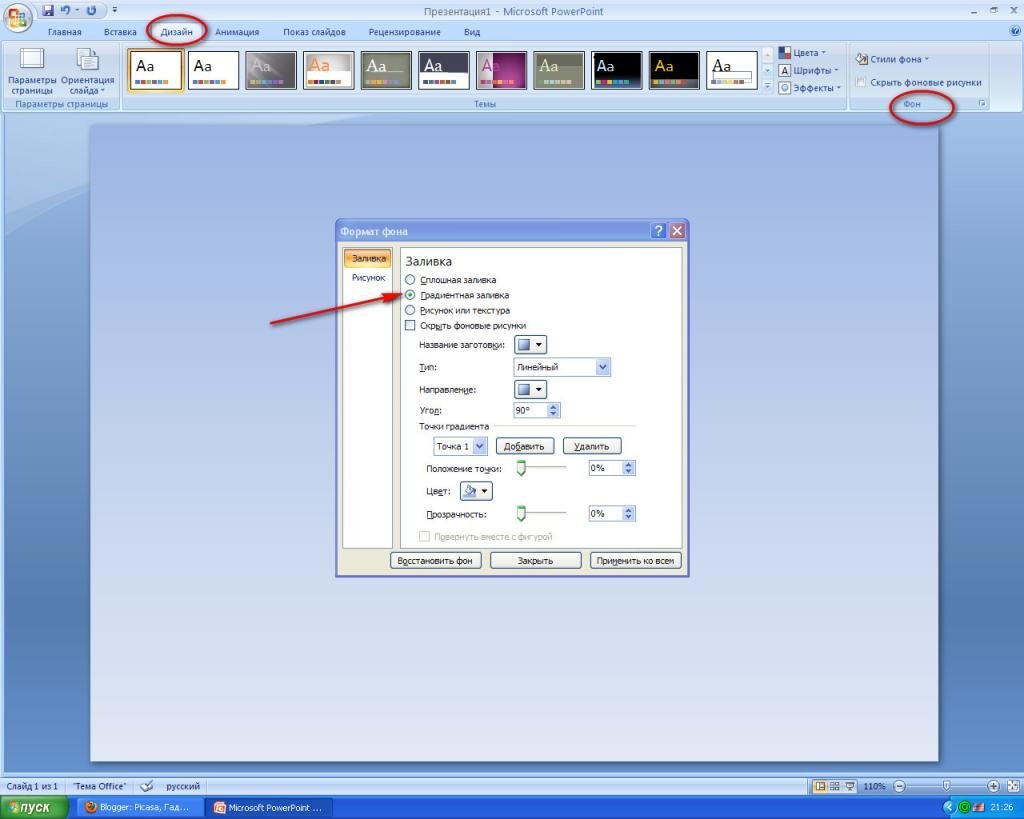Save the presentation from quick access toolbar
This screenshot has height=819, width=1024.
click(48, 10)
